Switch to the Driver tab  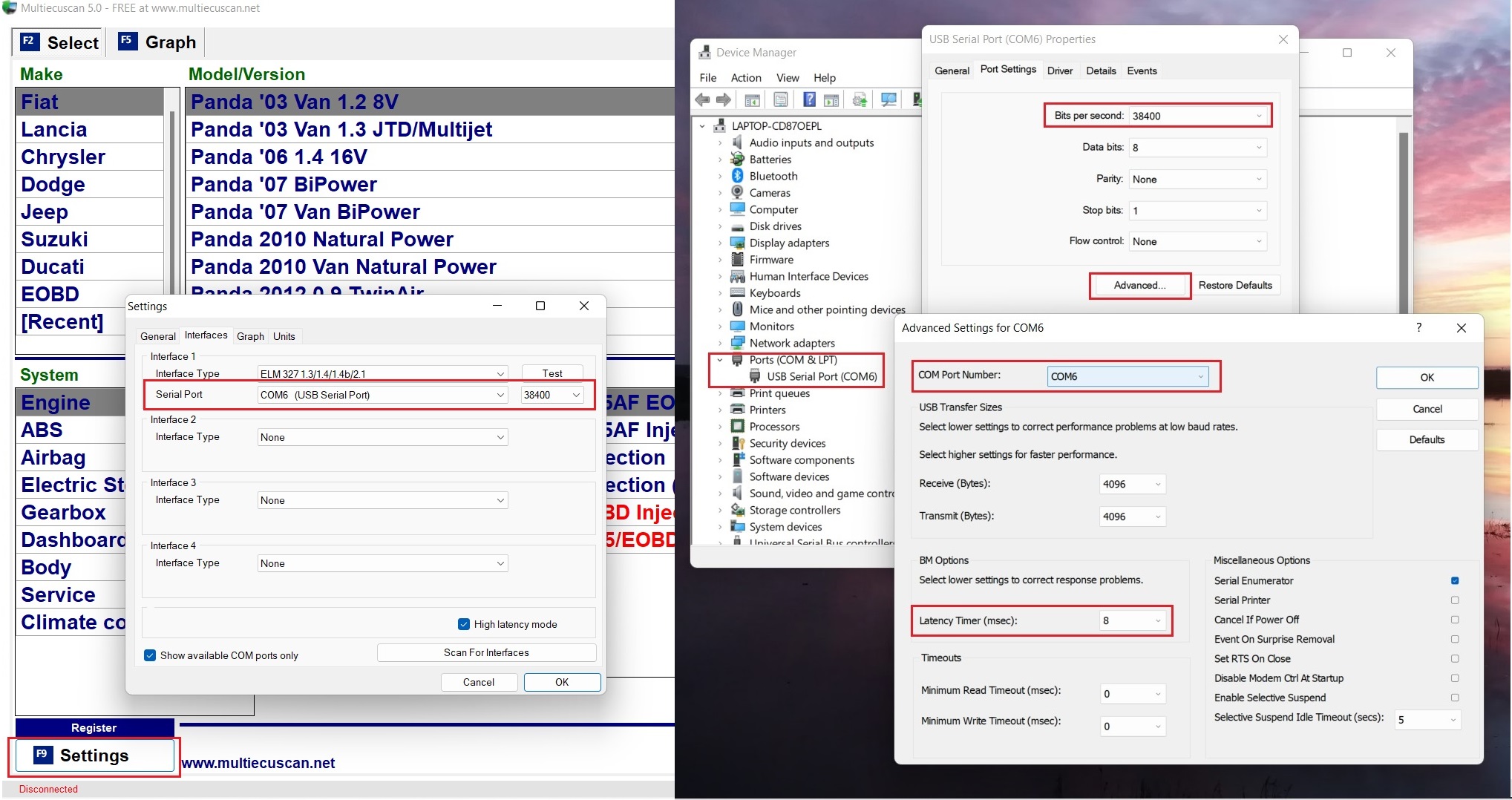1059,71
